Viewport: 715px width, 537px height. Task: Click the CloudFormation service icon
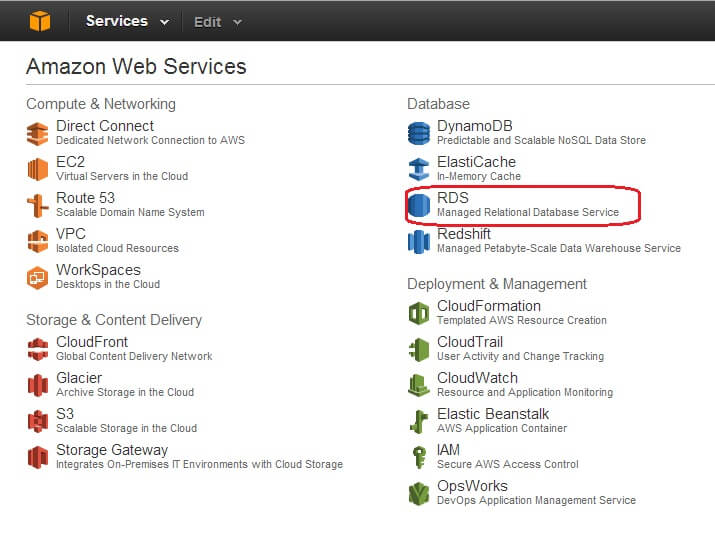click(419, 314)
